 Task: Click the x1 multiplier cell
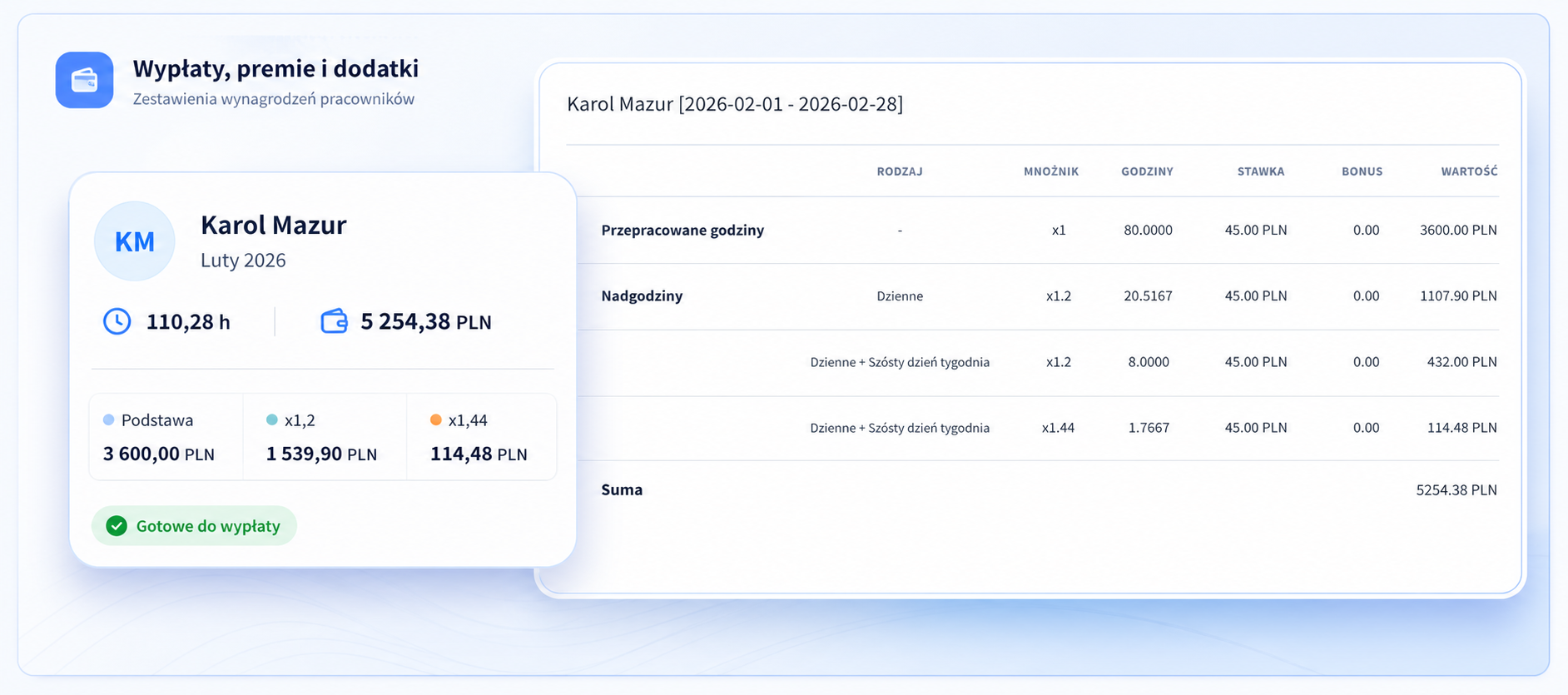[1059, 231]
